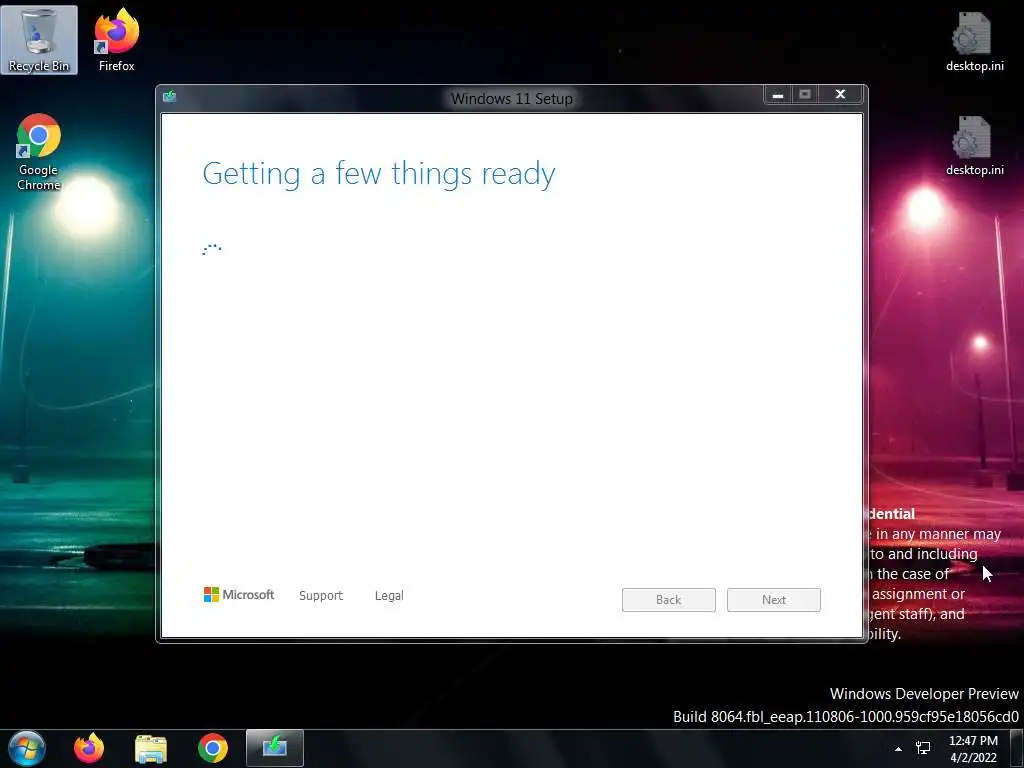
Task: Maximize the Windows 11 Setup window
Action: pyautogui.click(x=805, y=95)
